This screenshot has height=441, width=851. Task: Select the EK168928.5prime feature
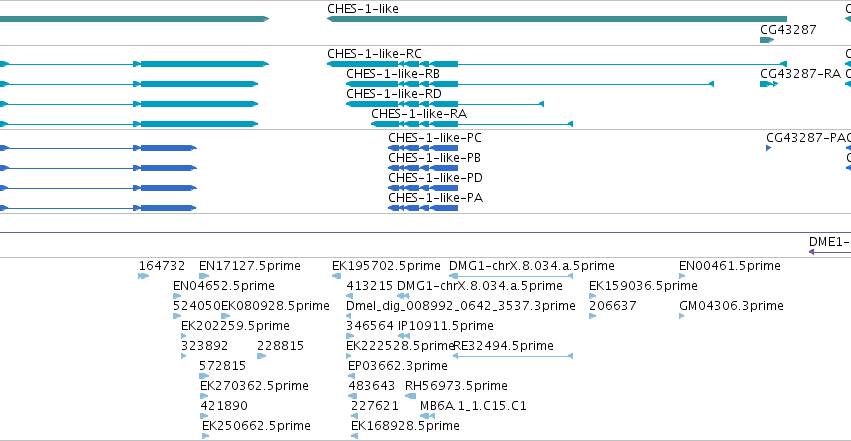(x=405, y=426)
